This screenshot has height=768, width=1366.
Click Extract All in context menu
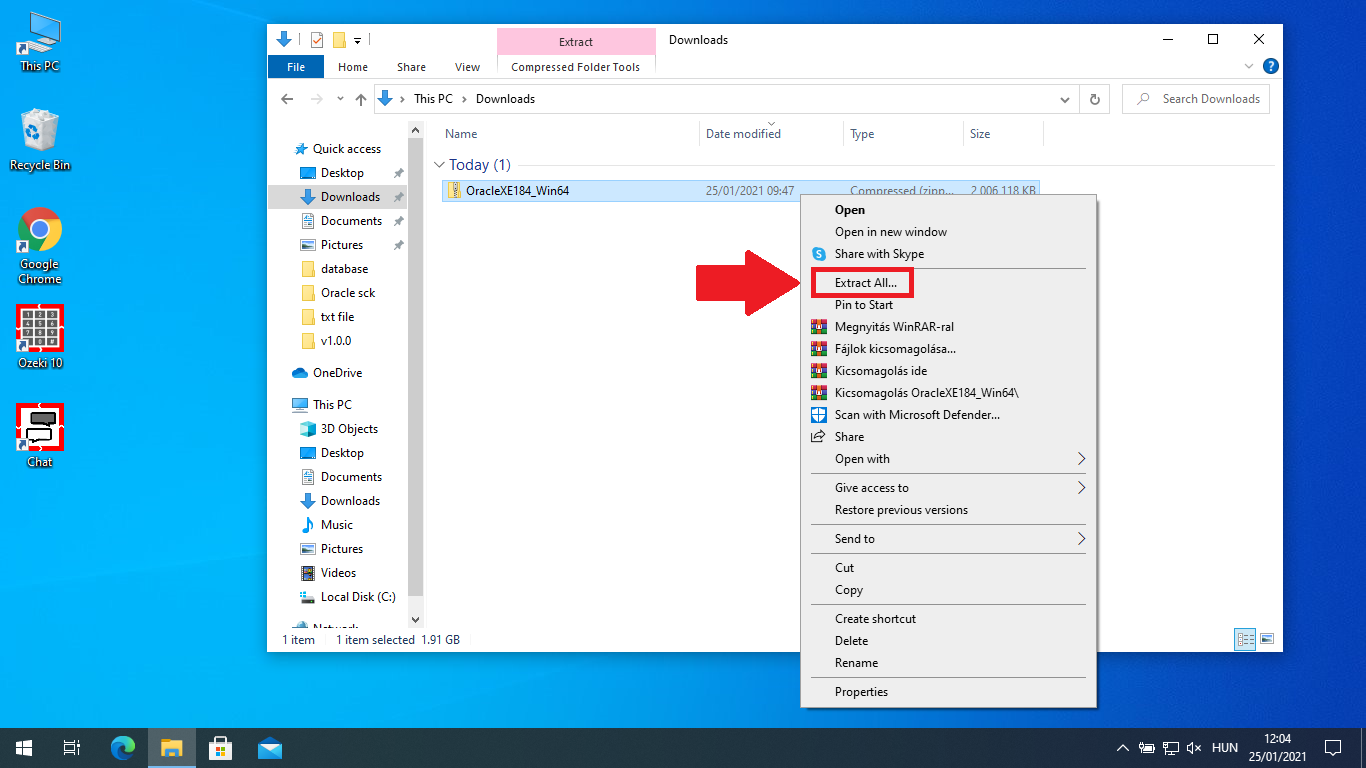(x=865, y=283)
